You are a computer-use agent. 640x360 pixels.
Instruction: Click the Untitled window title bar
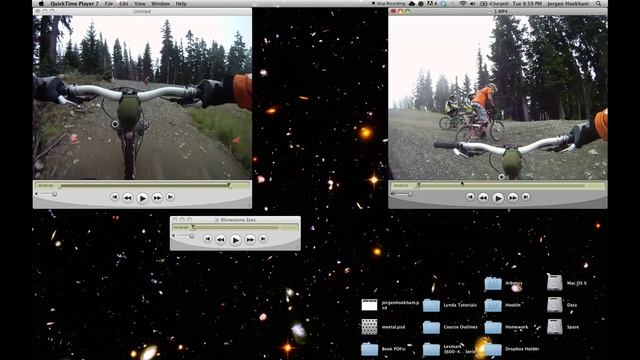tap(142, 11)
